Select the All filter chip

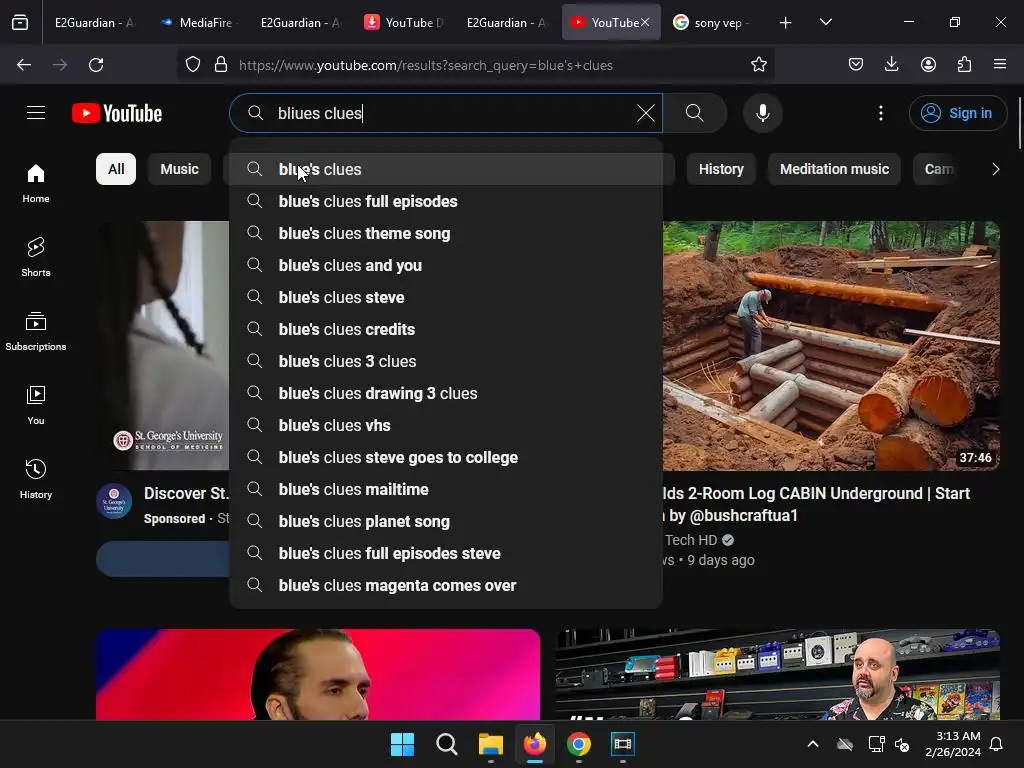116,169
